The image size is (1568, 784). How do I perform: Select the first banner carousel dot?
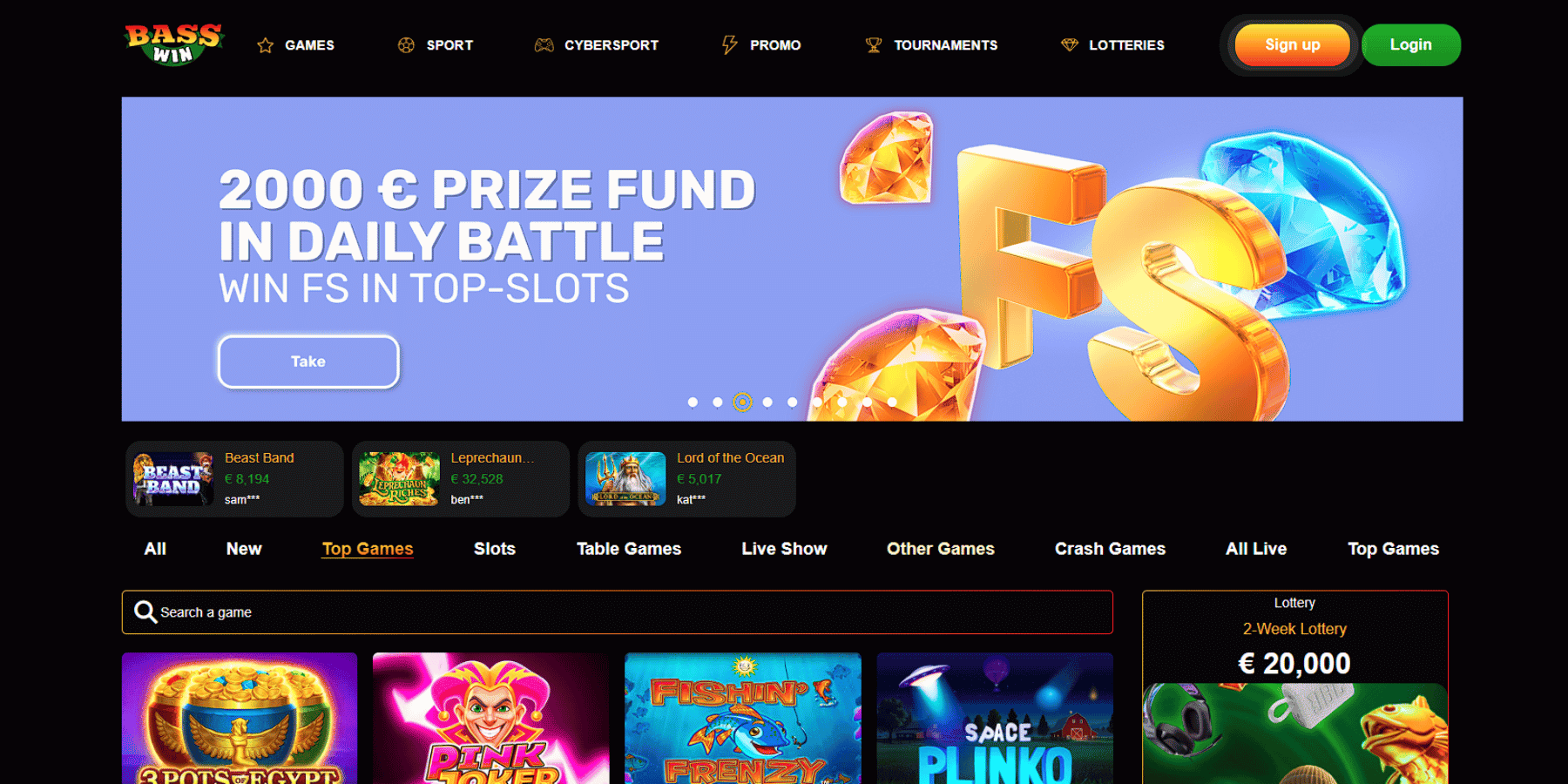tap(693, 402)
